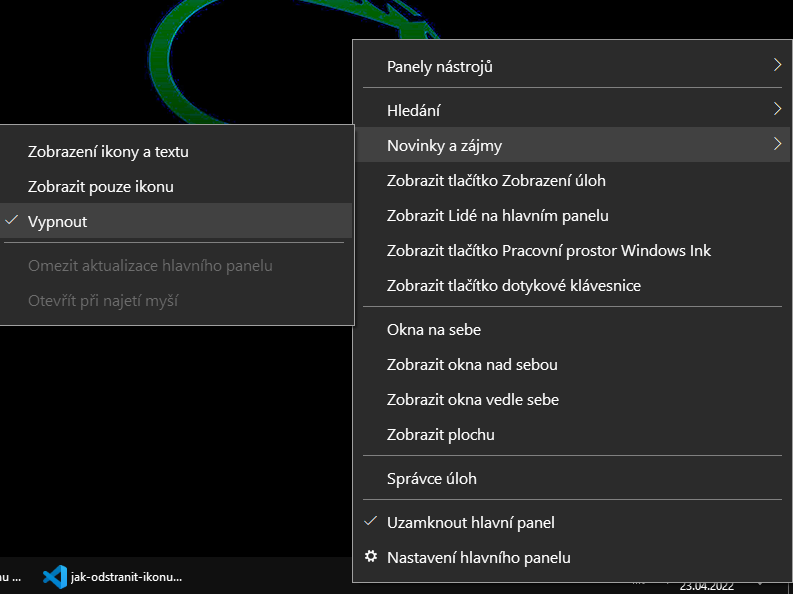794x594 pixels.
Task: Select the checked Vypnout option
Action: tap(58, 221)
